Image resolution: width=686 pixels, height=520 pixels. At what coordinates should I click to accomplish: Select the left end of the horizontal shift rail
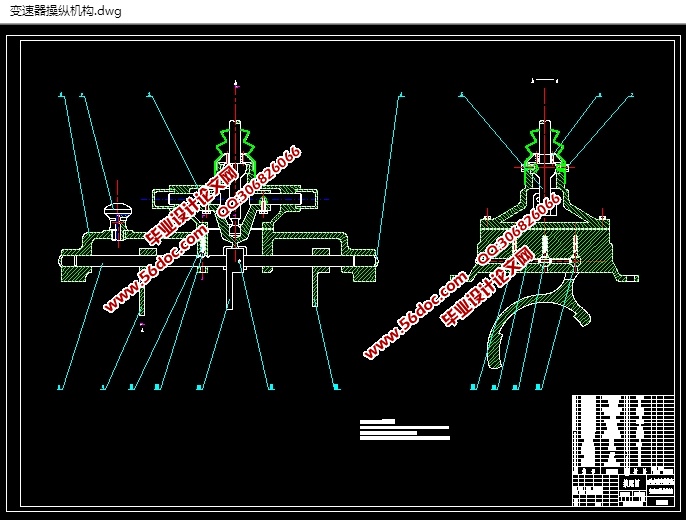(68, 262)
